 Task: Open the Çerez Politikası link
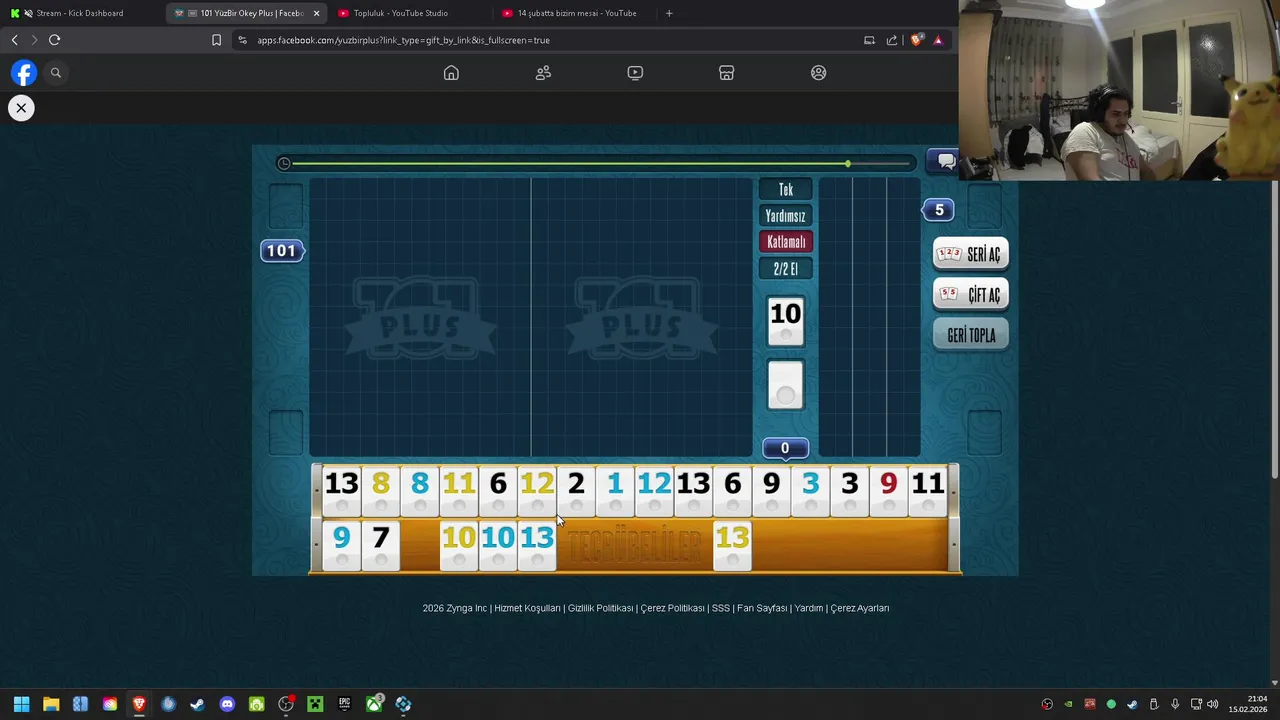pyautogui.click(x=672, y=608)
